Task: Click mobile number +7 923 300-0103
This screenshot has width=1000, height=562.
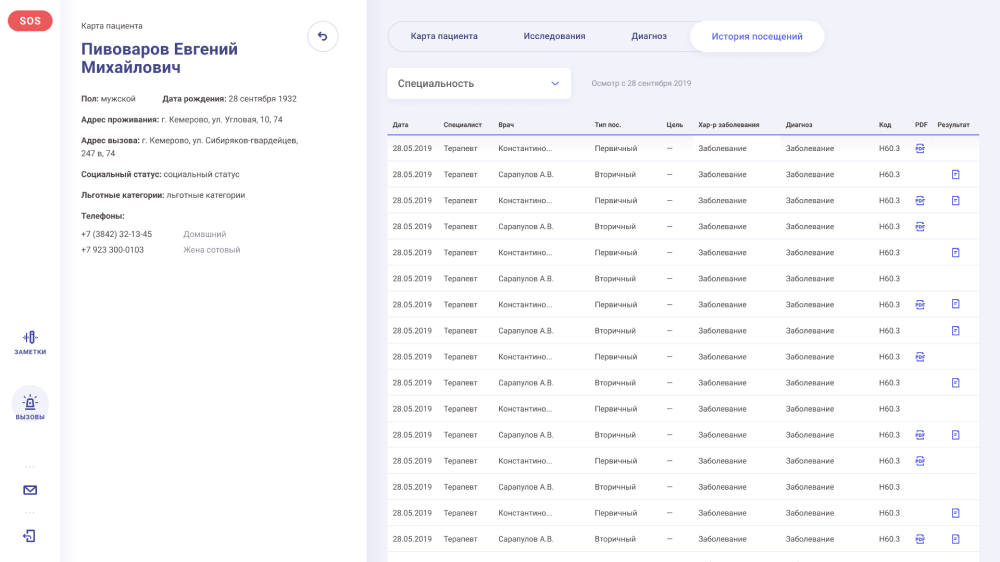Action: pos(112,250)
